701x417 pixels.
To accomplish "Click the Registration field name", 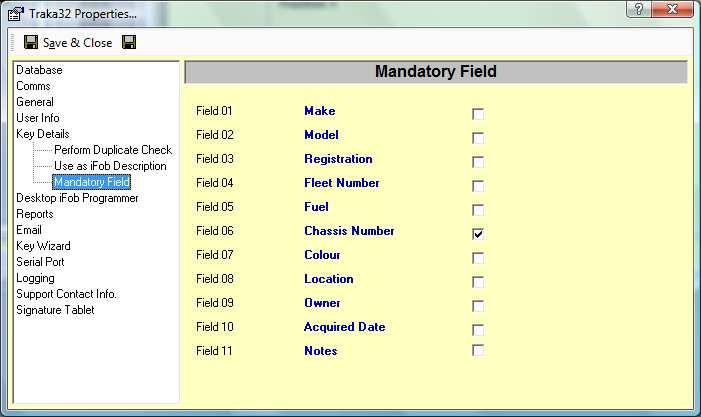I will click(338, 159).
